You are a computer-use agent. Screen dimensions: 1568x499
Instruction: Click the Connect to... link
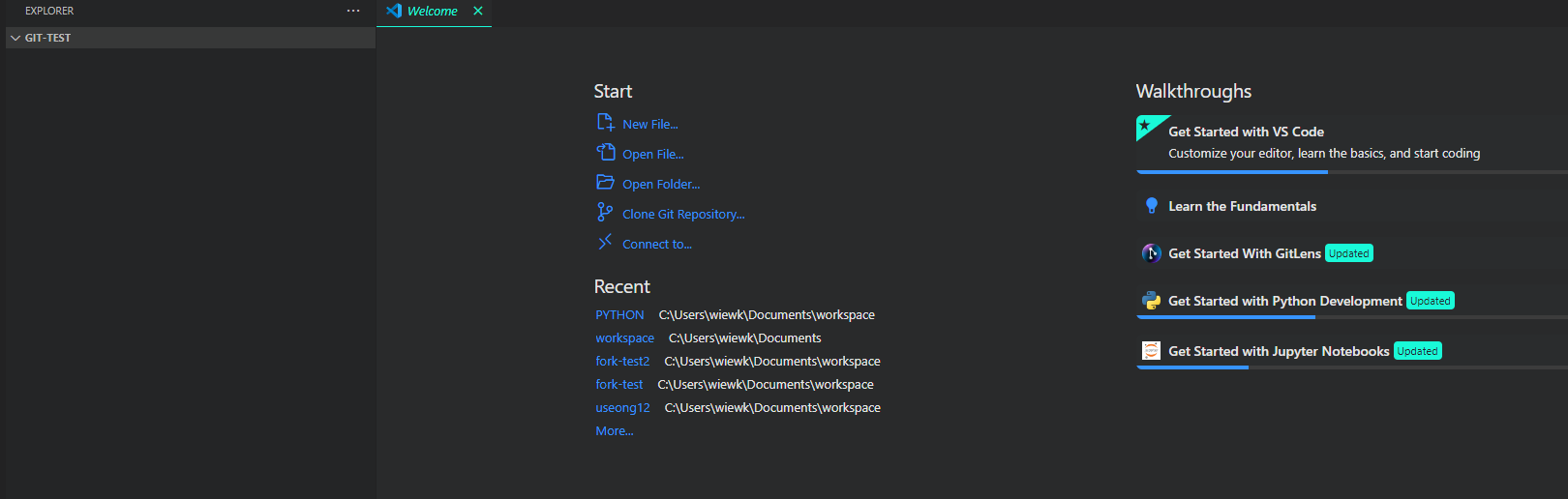[x=657, y=244]
